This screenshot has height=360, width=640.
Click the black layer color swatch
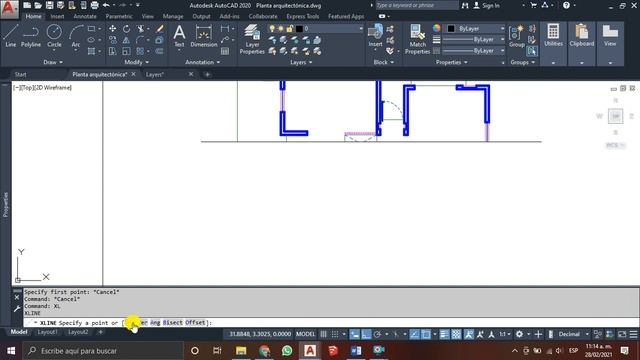(x=299, y=29)
